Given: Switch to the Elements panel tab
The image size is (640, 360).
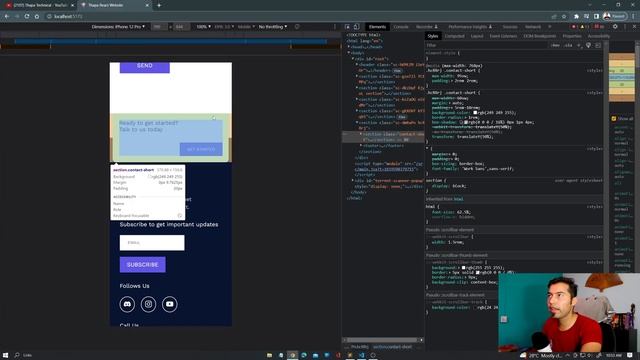Looking at the screenshot, I should tap(377, 27).
